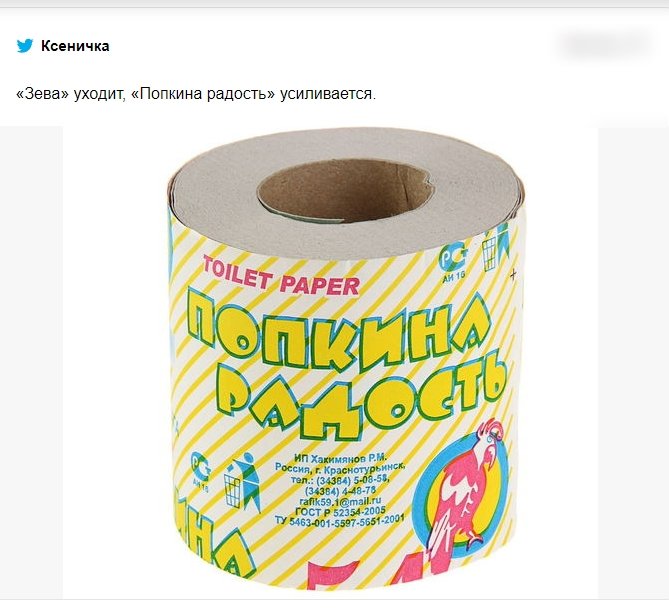
Task: Click the ГОСТ Р 52354-2005 line
Action: tap(340, 511)
